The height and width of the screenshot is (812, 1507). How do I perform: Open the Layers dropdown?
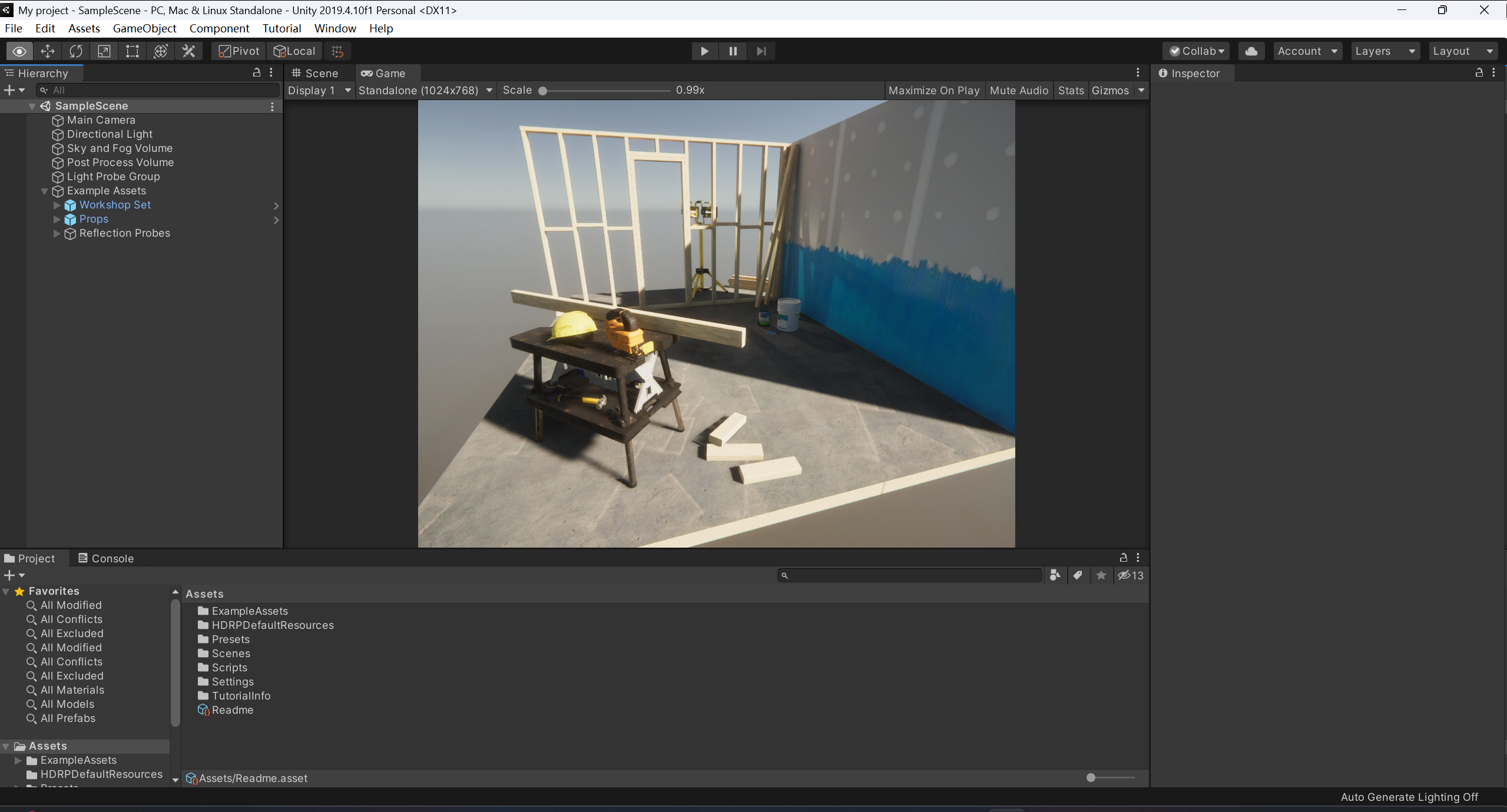pos(1384,51)
